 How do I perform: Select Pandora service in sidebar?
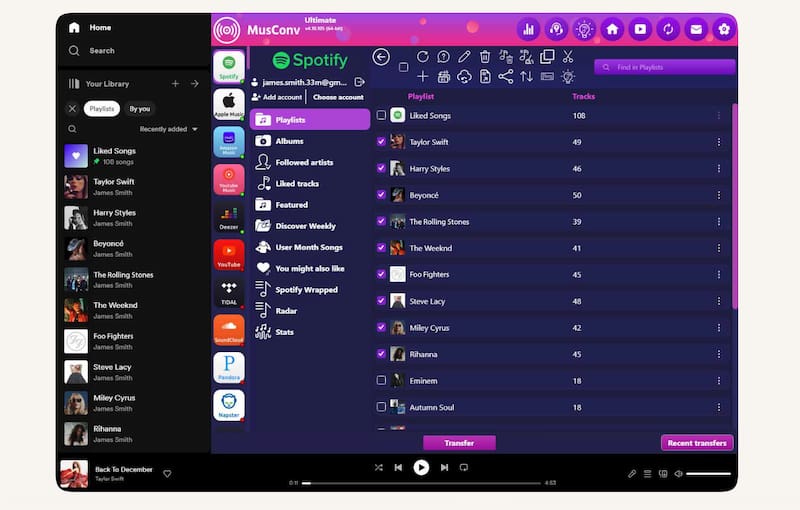tap(229, 368)
